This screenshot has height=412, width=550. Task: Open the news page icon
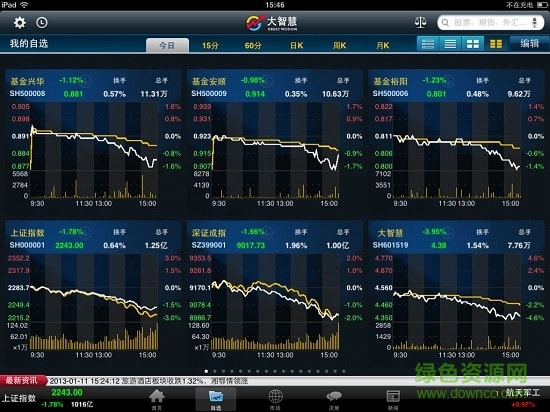click(393, 399)
